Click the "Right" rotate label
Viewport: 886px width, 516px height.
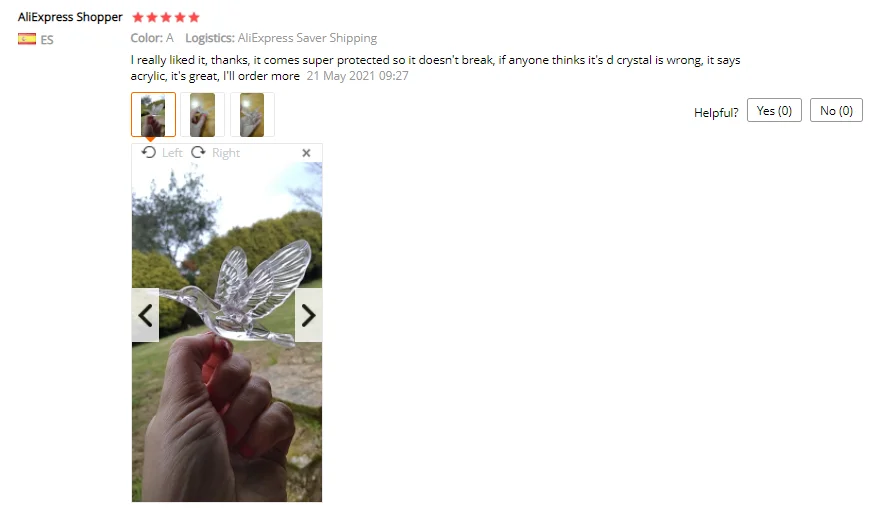coord(226,153)
